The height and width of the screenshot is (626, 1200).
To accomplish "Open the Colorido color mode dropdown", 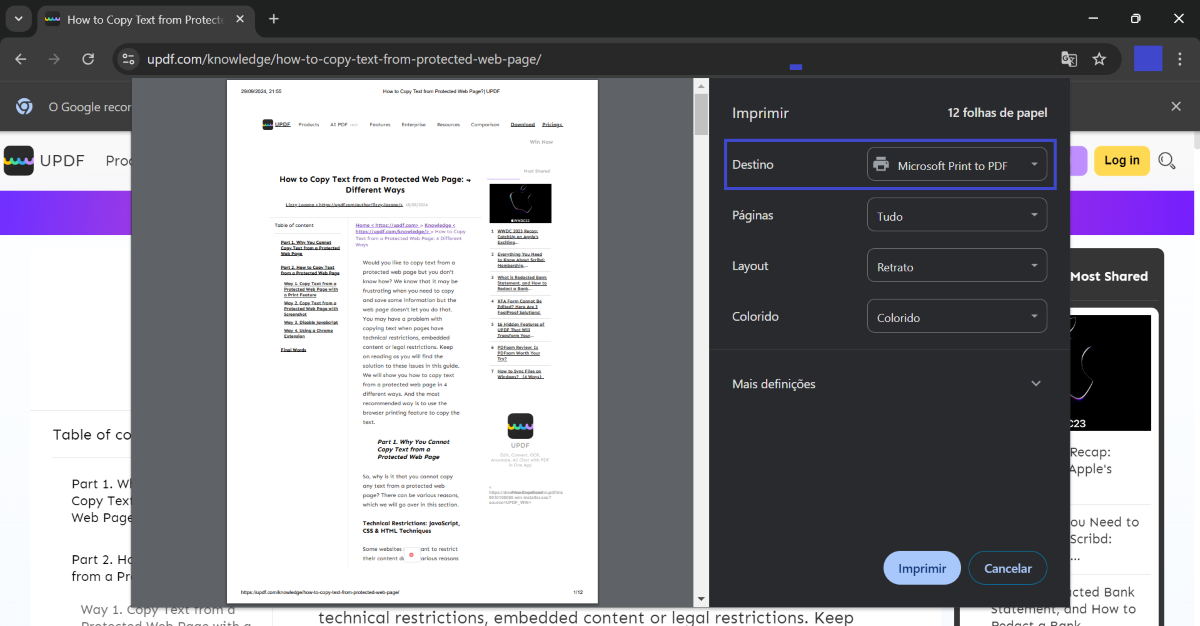I will pos(957,317).
